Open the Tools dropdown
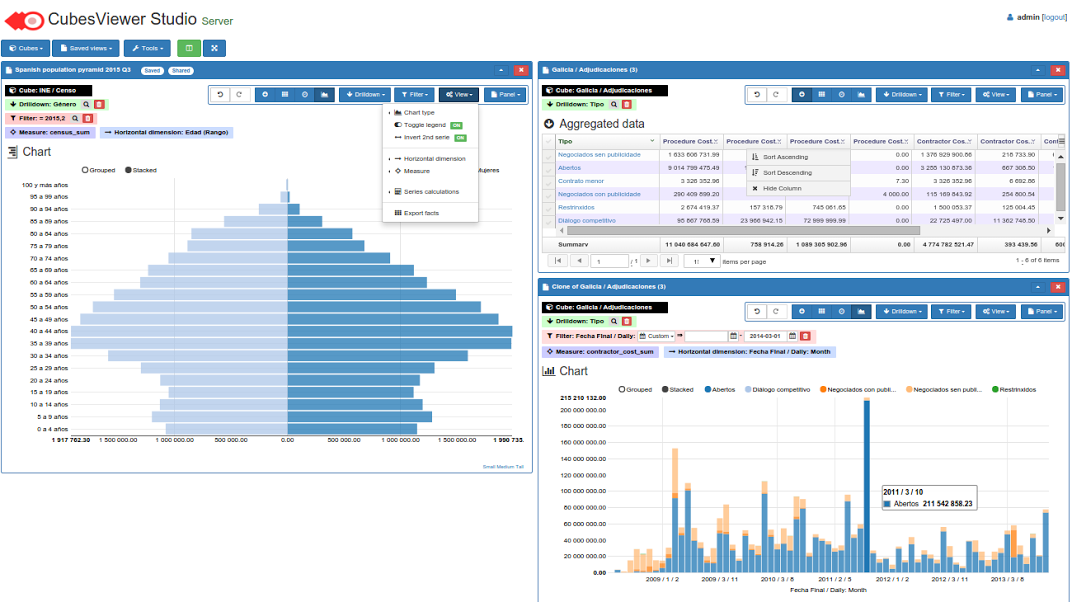Screen dimensions: 1072x602 [x=147, y=48]
